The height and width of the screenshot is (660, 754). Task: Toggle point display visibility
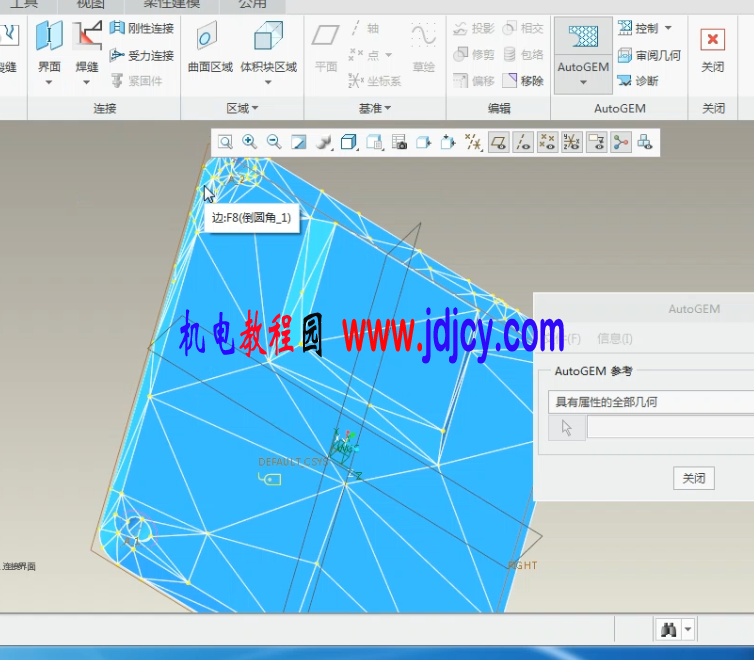pyautogui.click(x=547, y=142)
